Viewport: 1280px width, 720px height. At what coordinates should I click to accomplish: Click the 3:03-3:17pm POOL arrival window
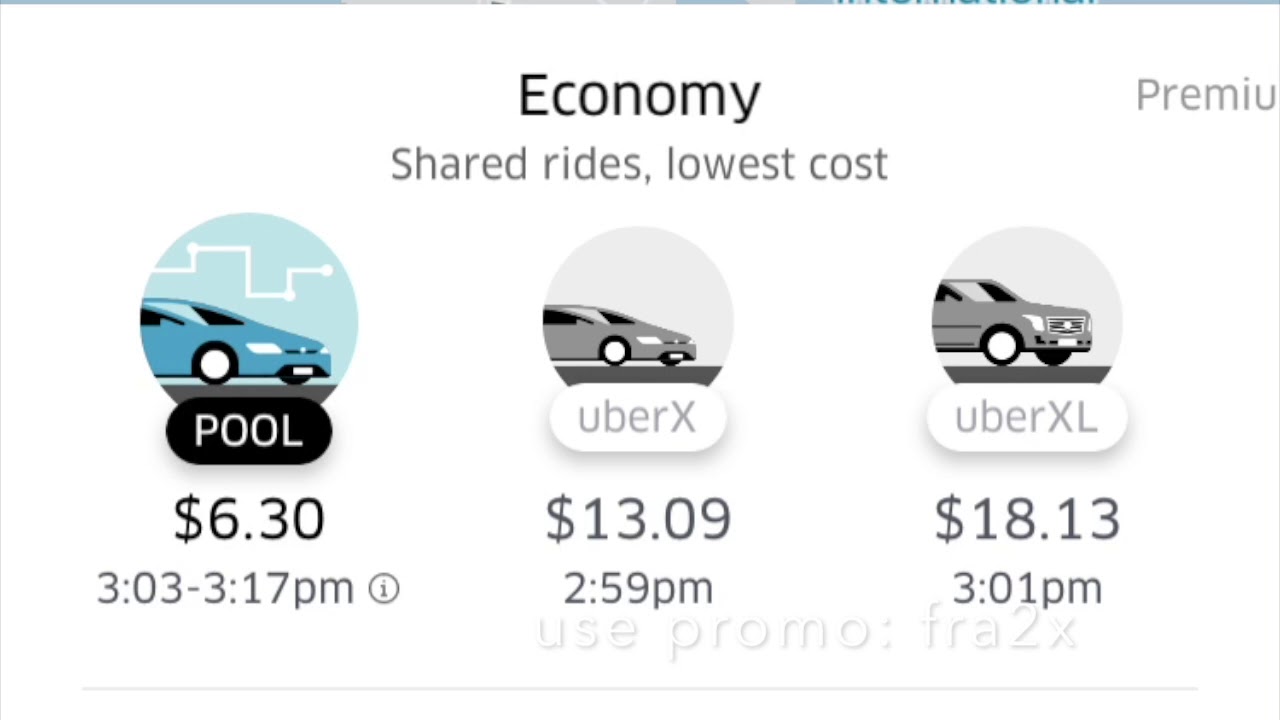(226, 589)
